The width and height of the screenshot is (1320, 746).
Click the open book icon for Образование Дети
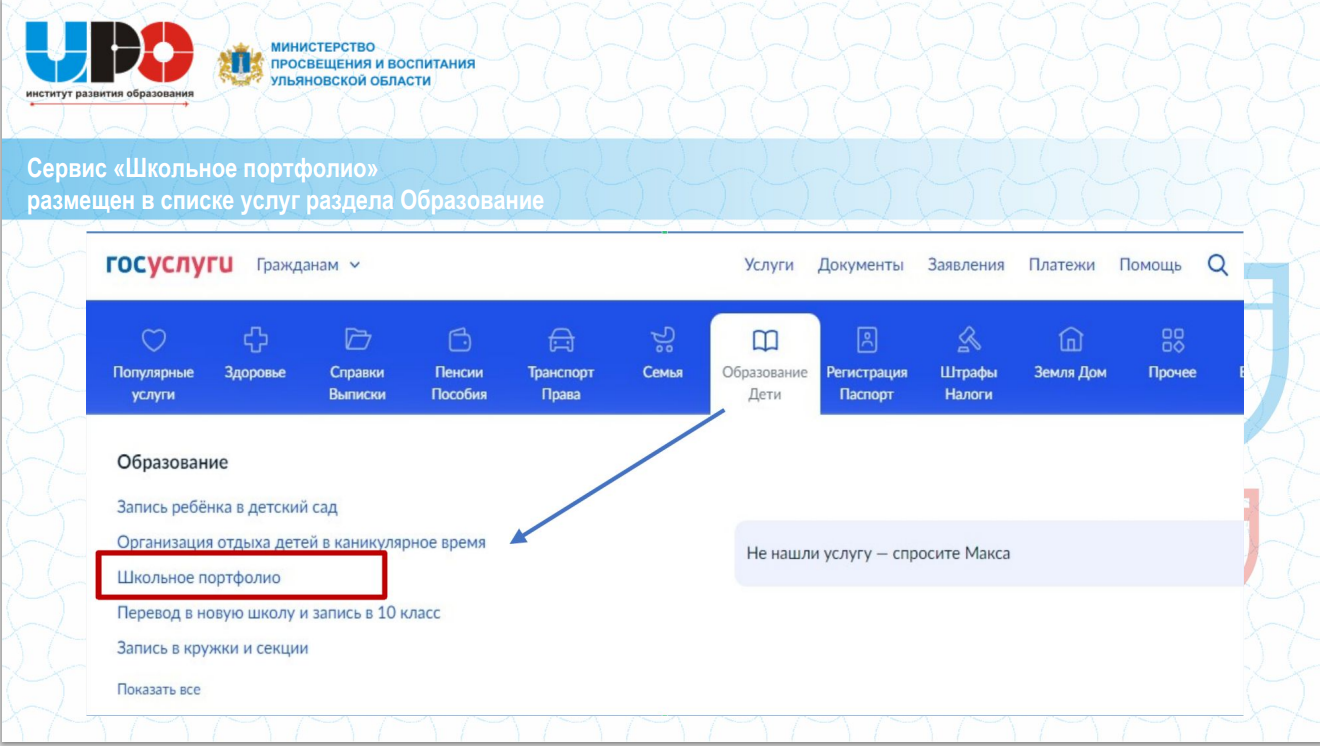(765, 341)
